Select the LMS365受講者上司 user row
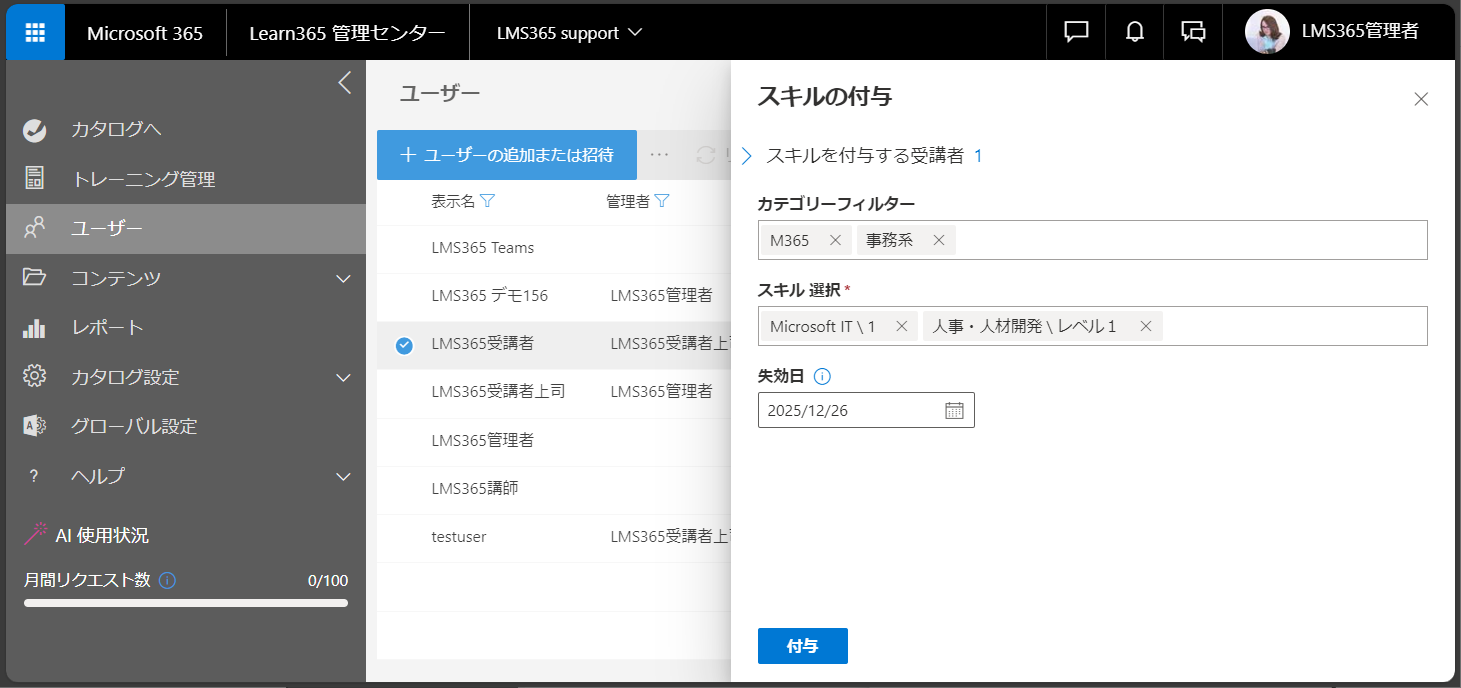The width and height of the screenshot is (1461, 688). click(554, 393)
